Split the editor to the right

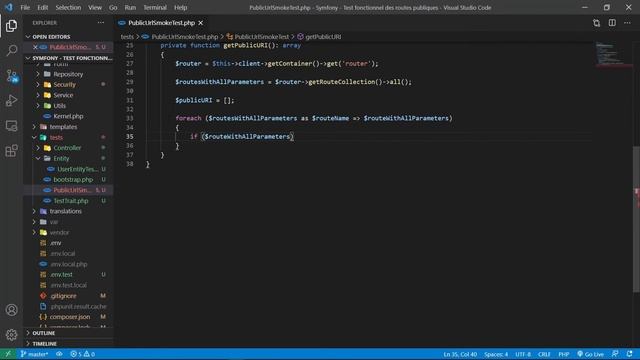612,23
